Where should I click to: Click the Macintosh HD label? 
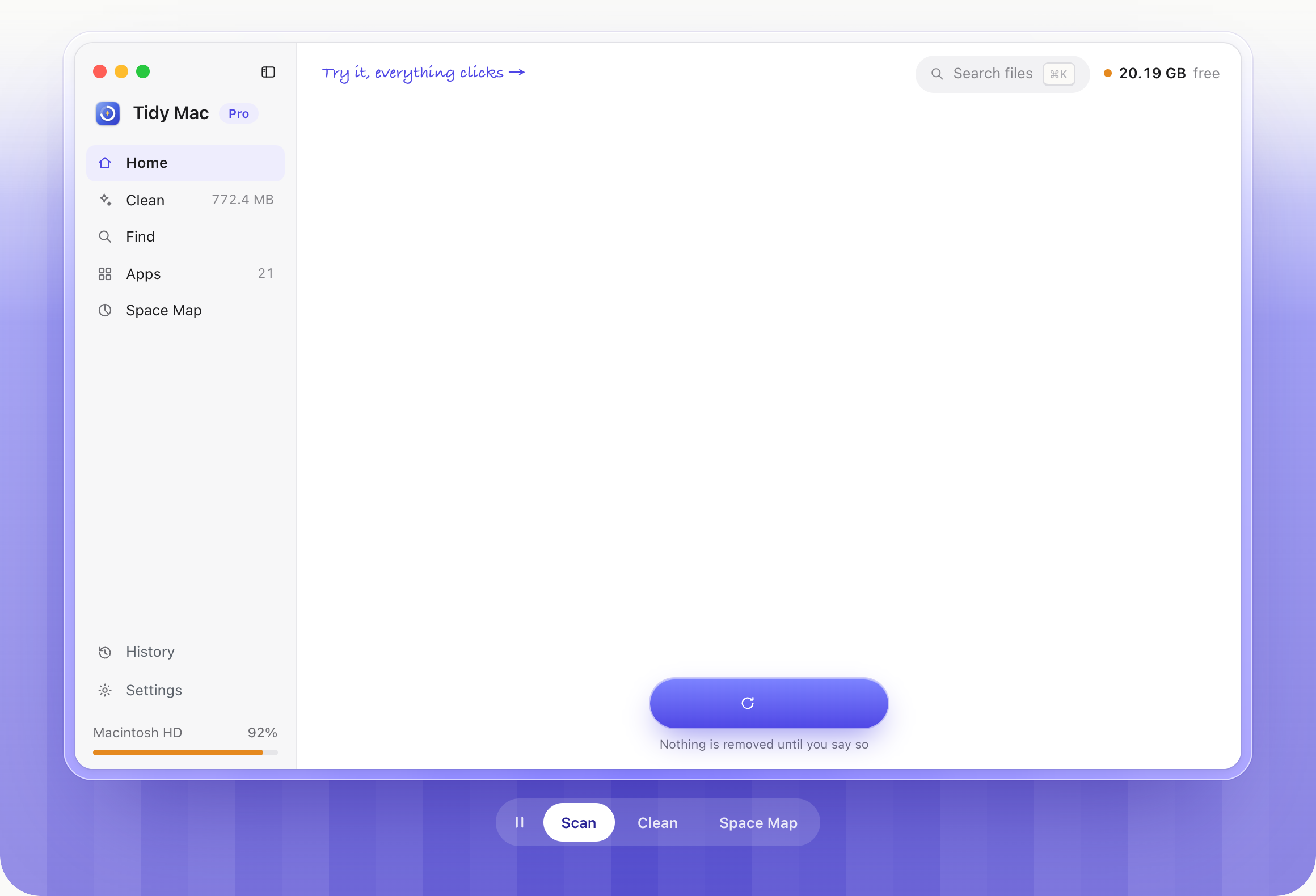click(x=138, y=733)
